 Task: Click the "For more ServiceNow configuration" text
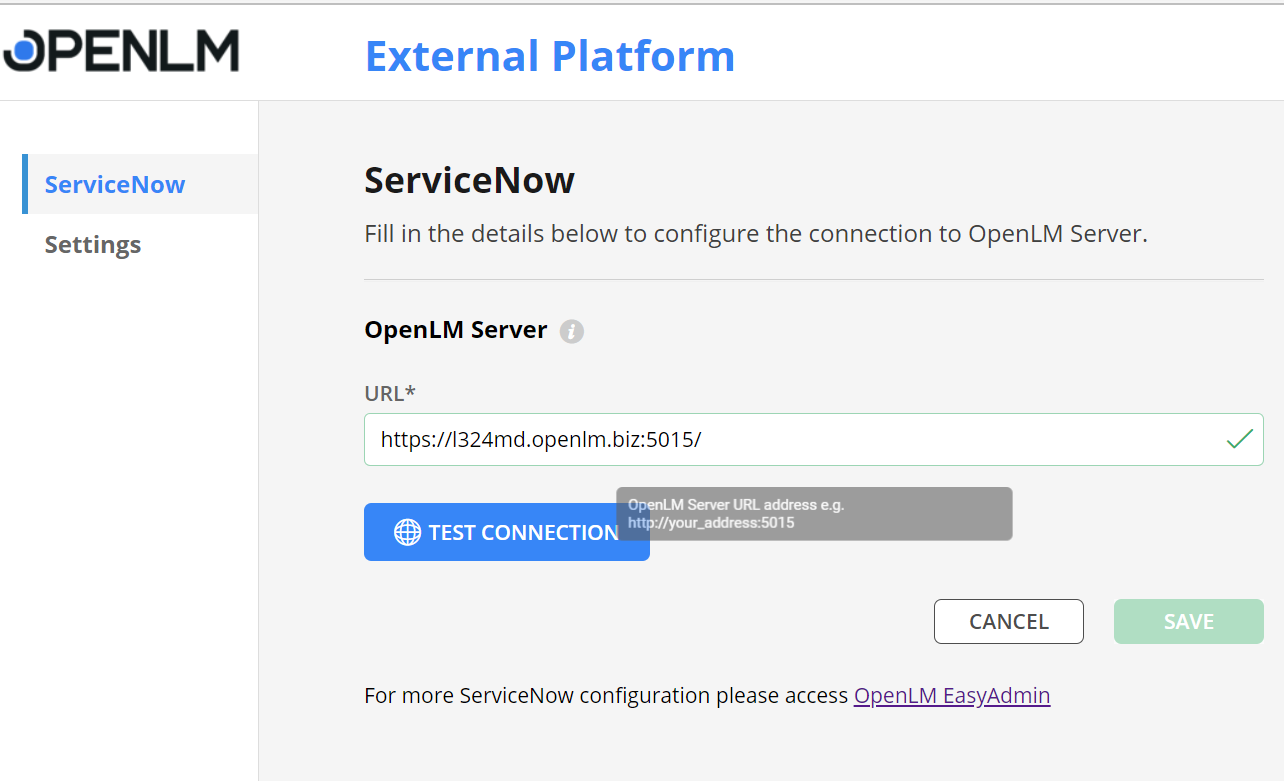(605, 696)
